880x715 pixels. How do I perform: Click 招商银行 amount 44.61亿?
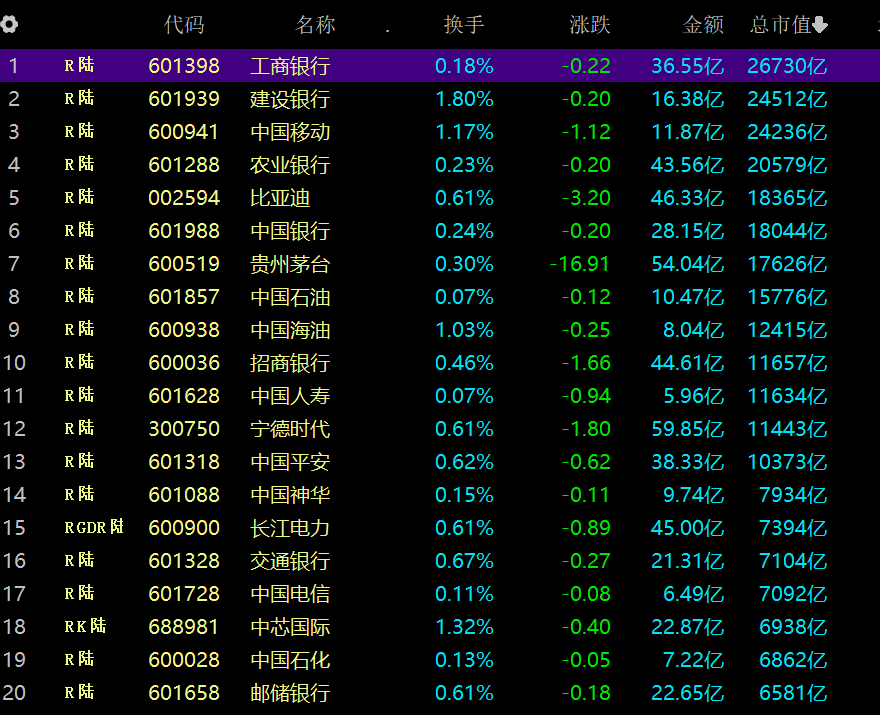point(688,363)
